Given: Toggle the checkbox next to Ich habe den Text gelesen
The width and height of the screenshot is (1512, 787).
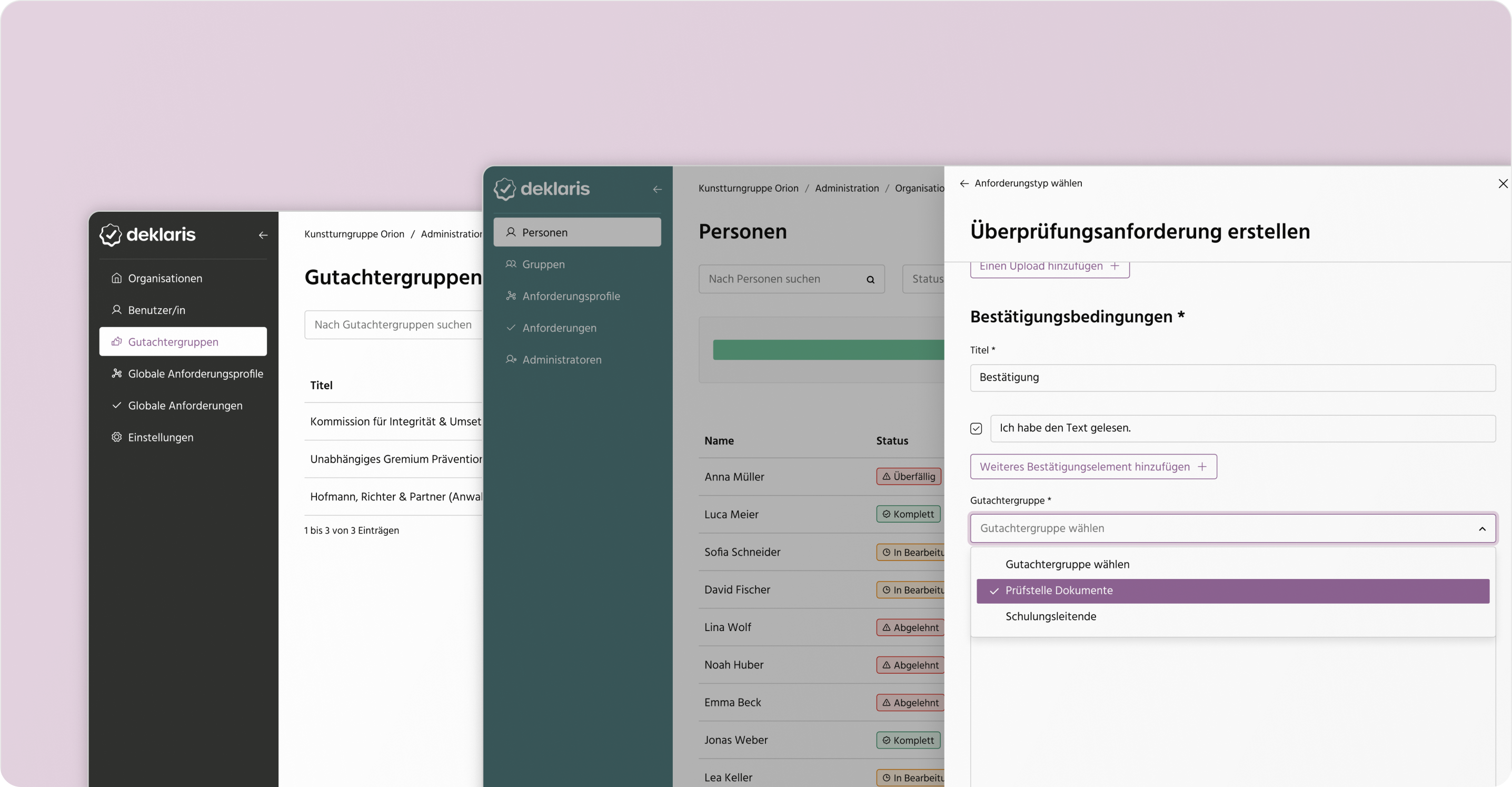Looking at the screenshot, I should point(976,428).
